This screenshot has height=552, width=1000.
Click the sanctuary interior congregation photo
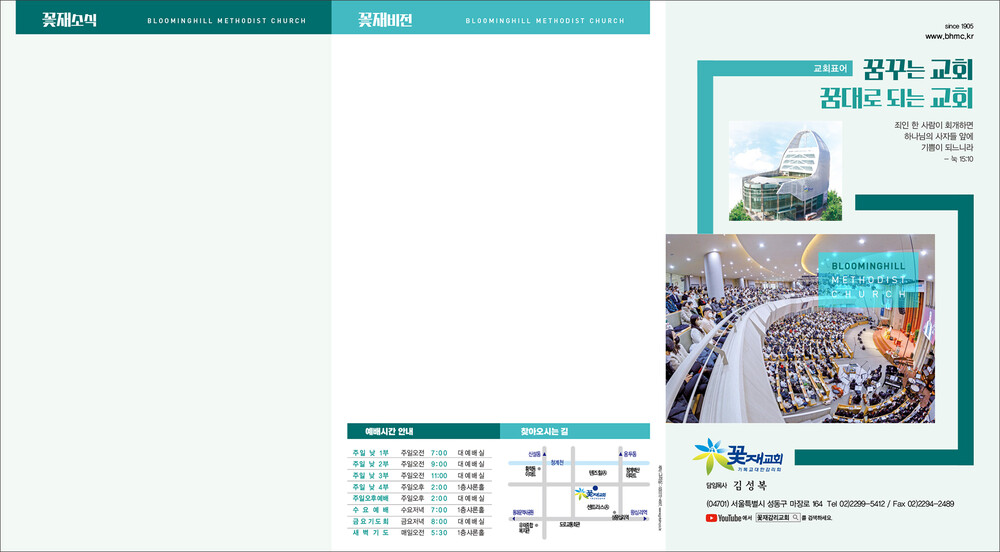pos(800,326)
